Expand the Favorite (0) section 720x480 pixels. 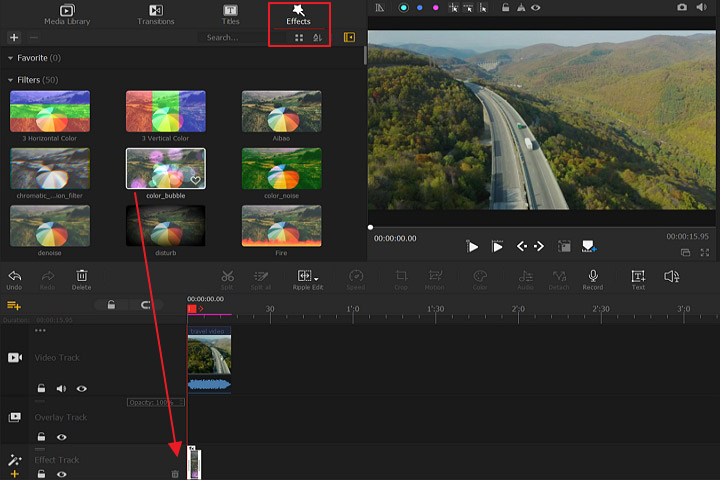10,59
